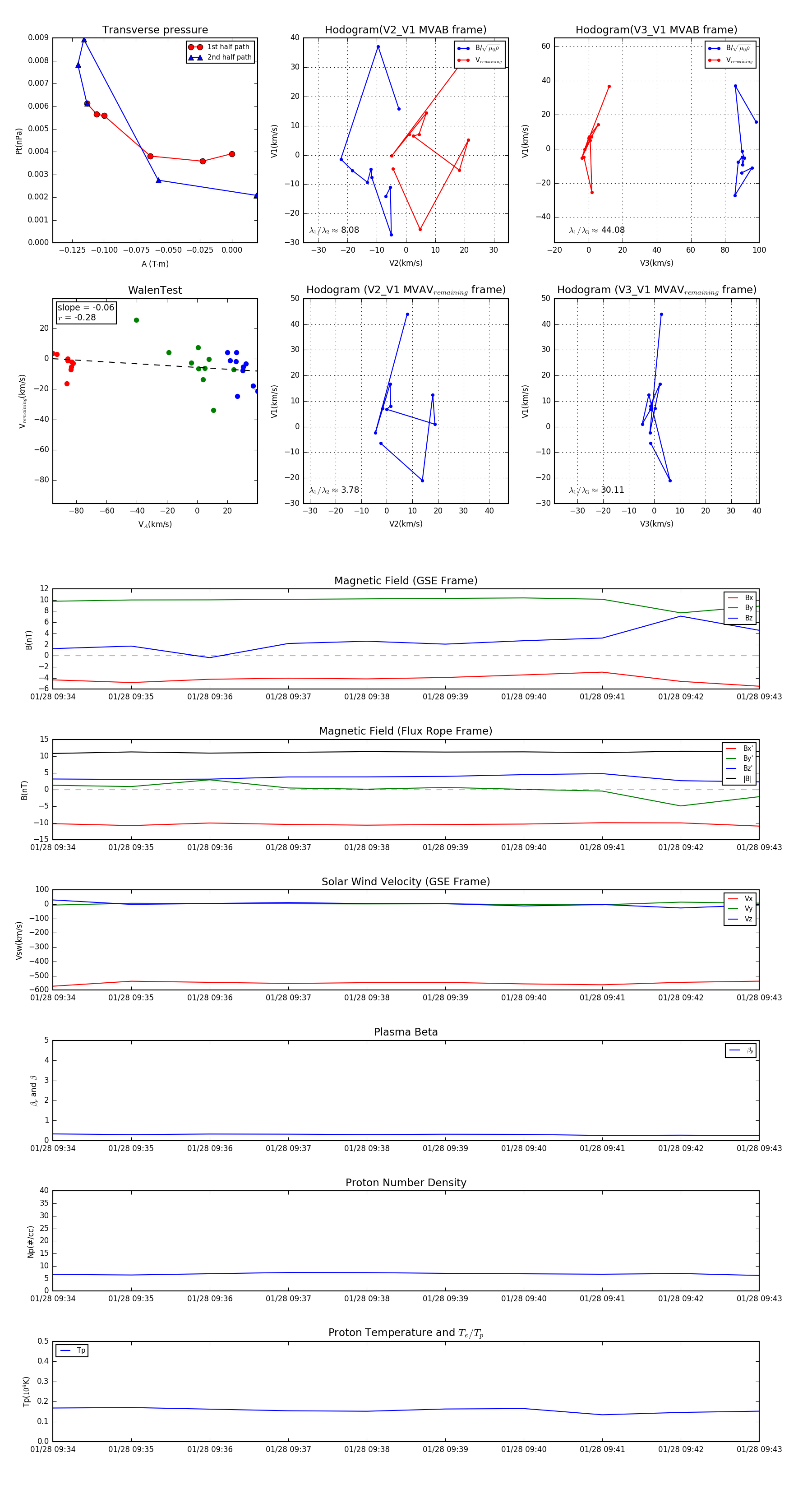Click the '2nd half path' legend entry

[x=220, y=57]
